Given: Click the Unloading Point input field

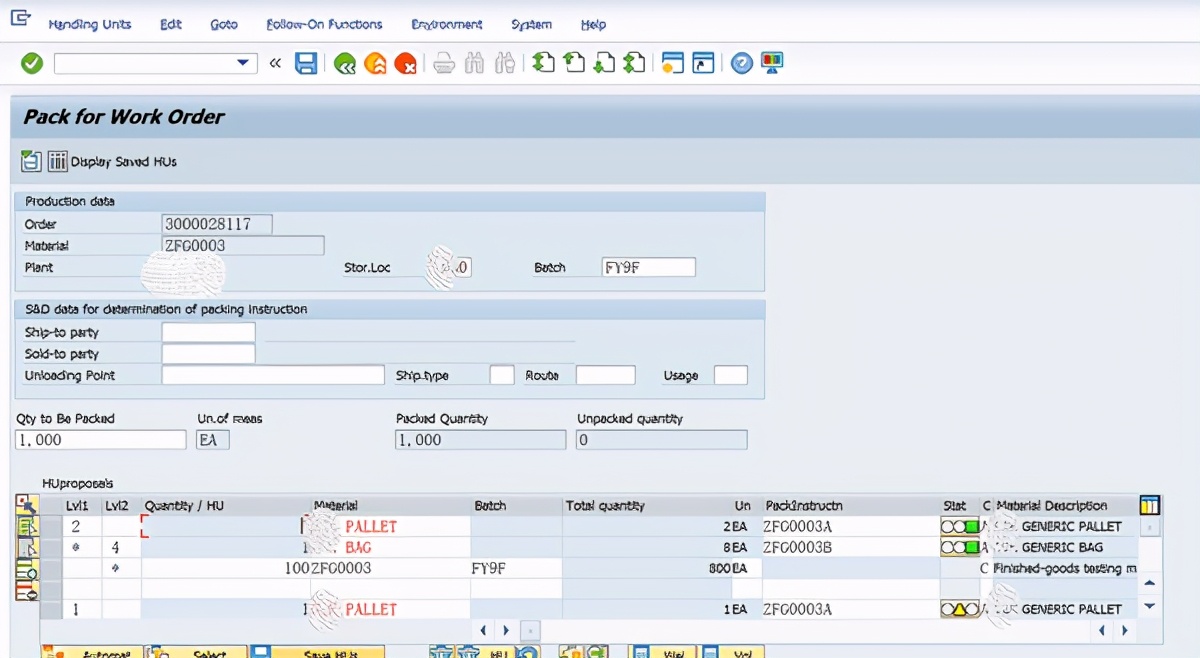Looking at the screenshot, I should (272, 376).
